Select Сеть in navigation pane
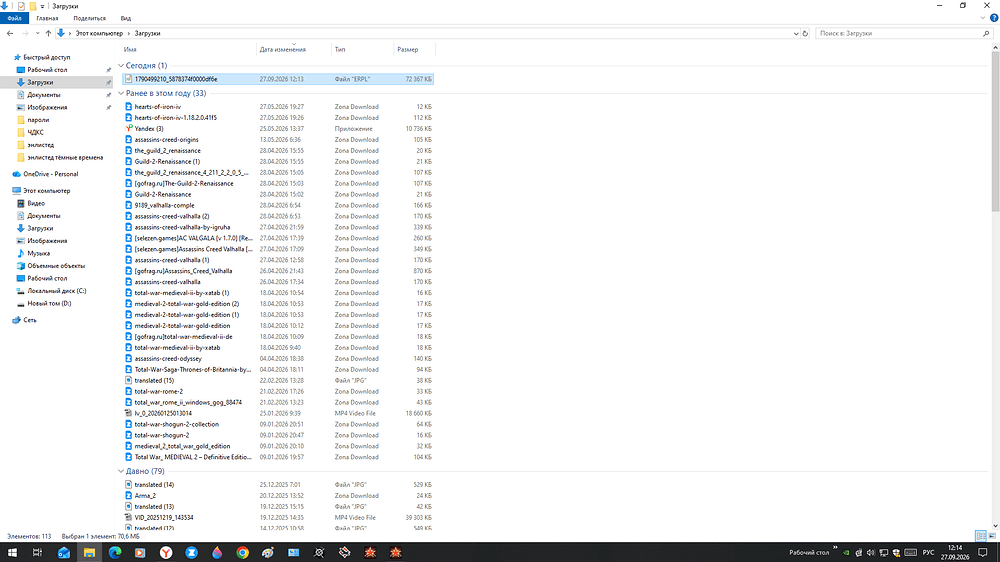 point(29,320)
